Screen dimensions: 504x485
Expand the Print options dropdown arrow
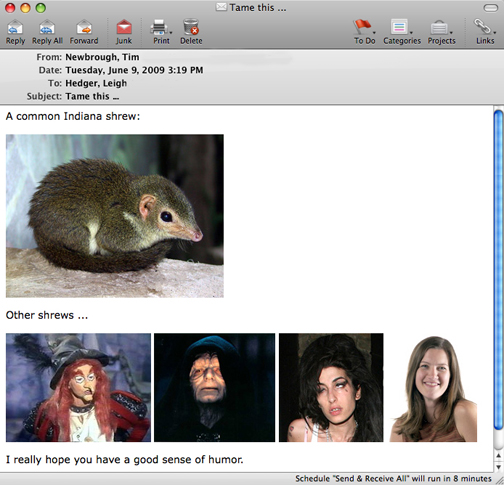tap(171, 33)
